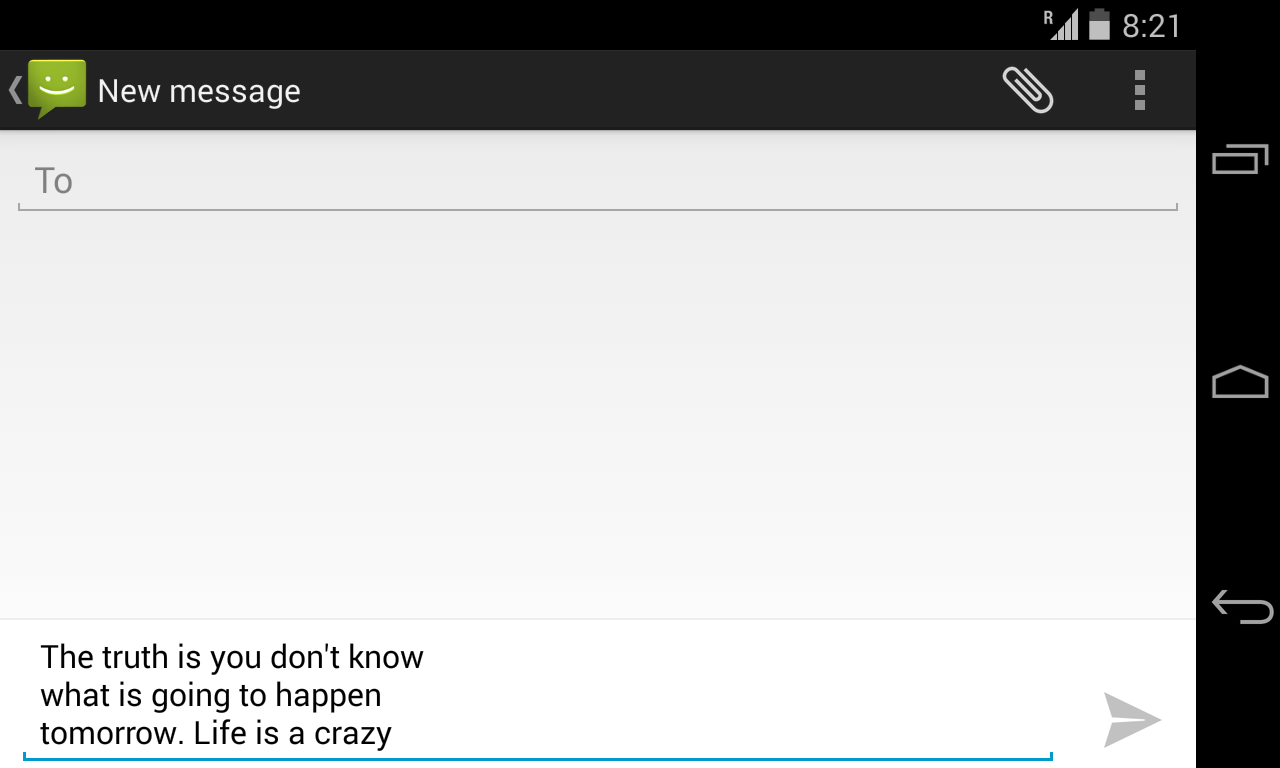
Task: Focus the message text compose box
Action: (x=538, y=696)
